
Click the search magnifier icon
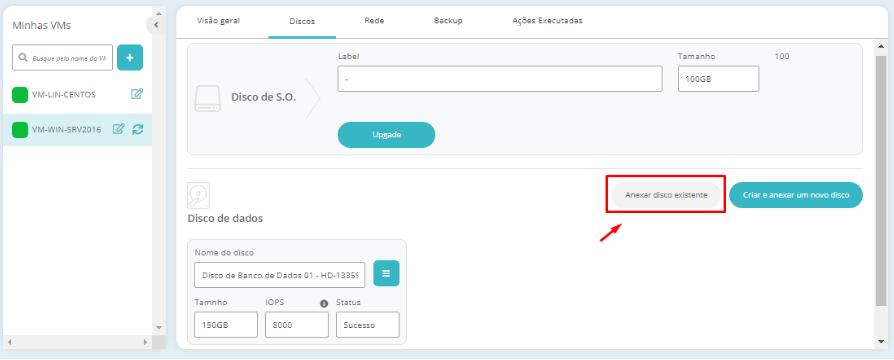pyautogui.click(x=23, y=58)
